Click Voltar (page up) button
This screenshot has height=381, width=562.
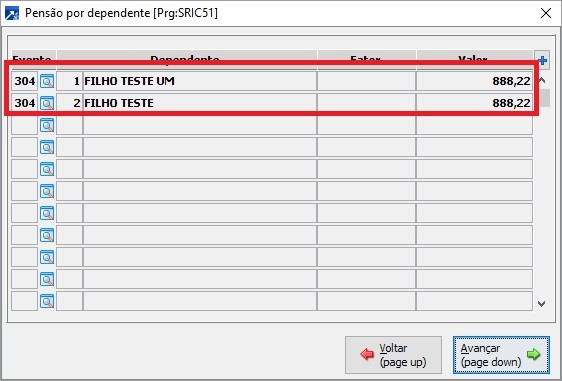pyautogui.click(x=393, y=355)
